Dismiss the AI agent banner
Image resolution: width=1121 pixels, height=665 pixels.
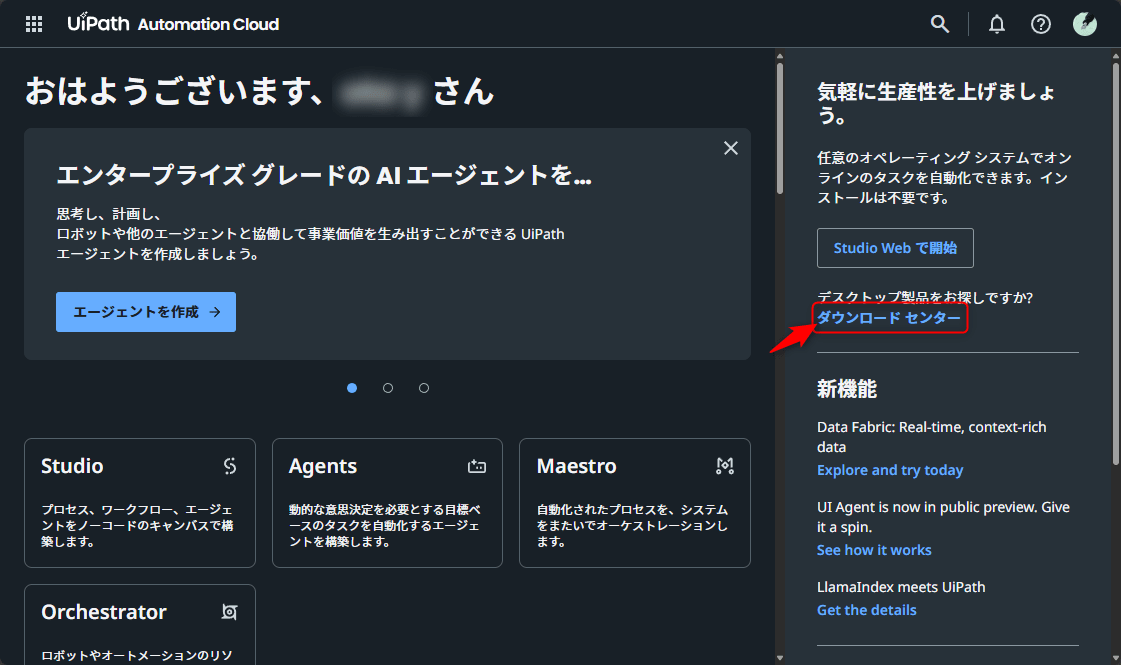(730, 147)
